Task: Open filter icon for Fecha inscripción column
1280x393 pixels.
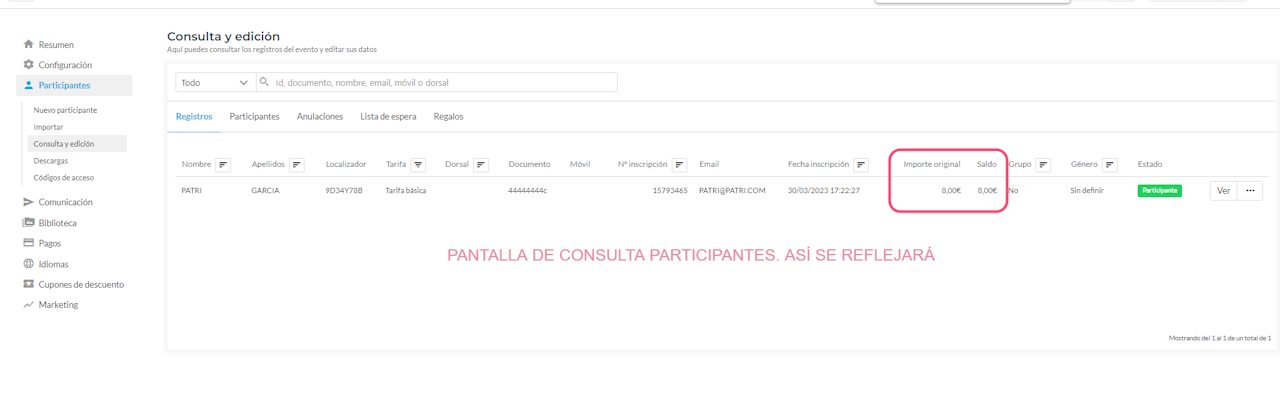Action: pos(861,165)
